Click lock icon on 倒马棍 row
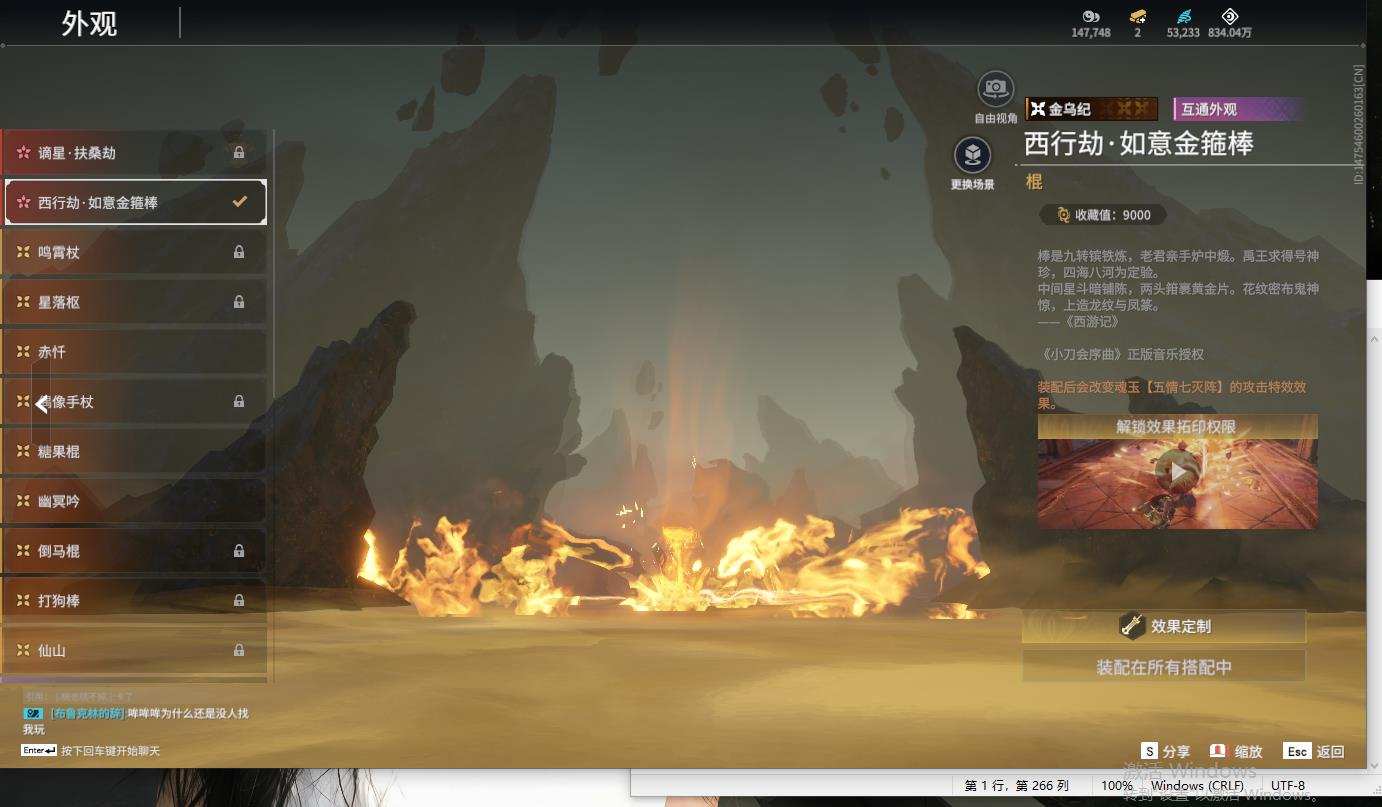The height and width of the screenshot is (807, 1382). tap(239, 551)
